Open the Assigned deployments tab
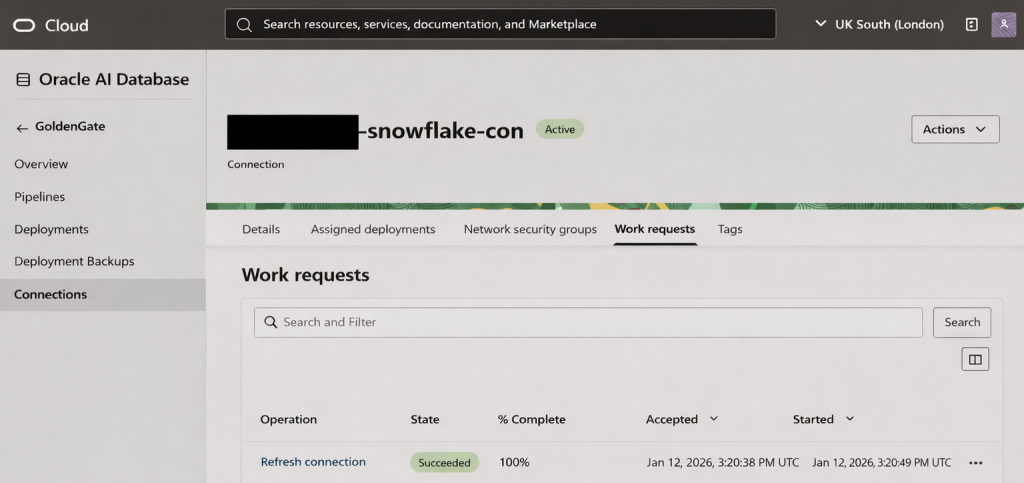 373,229
